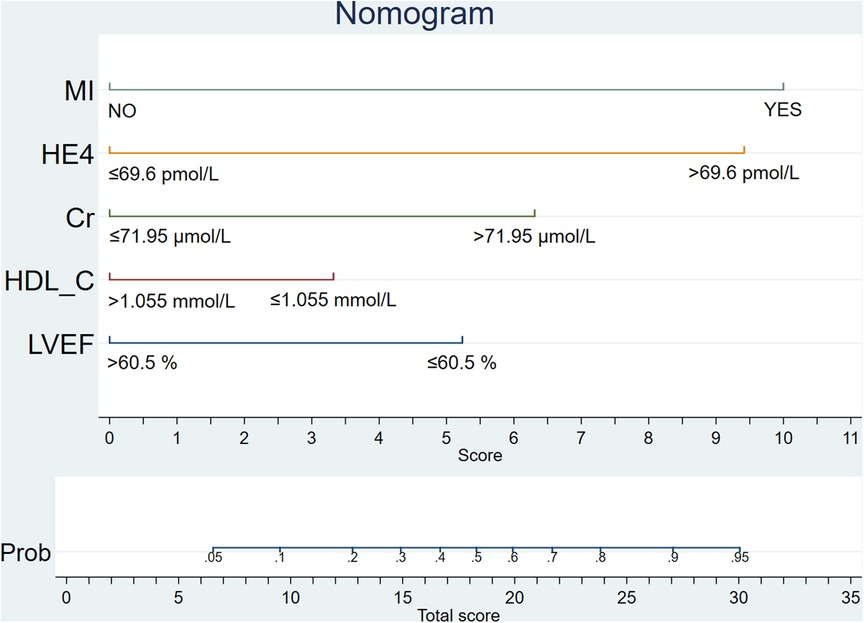Screen dimensions: 864x623
Task: Click the .05 probability mark
Action: pos(213,557)
